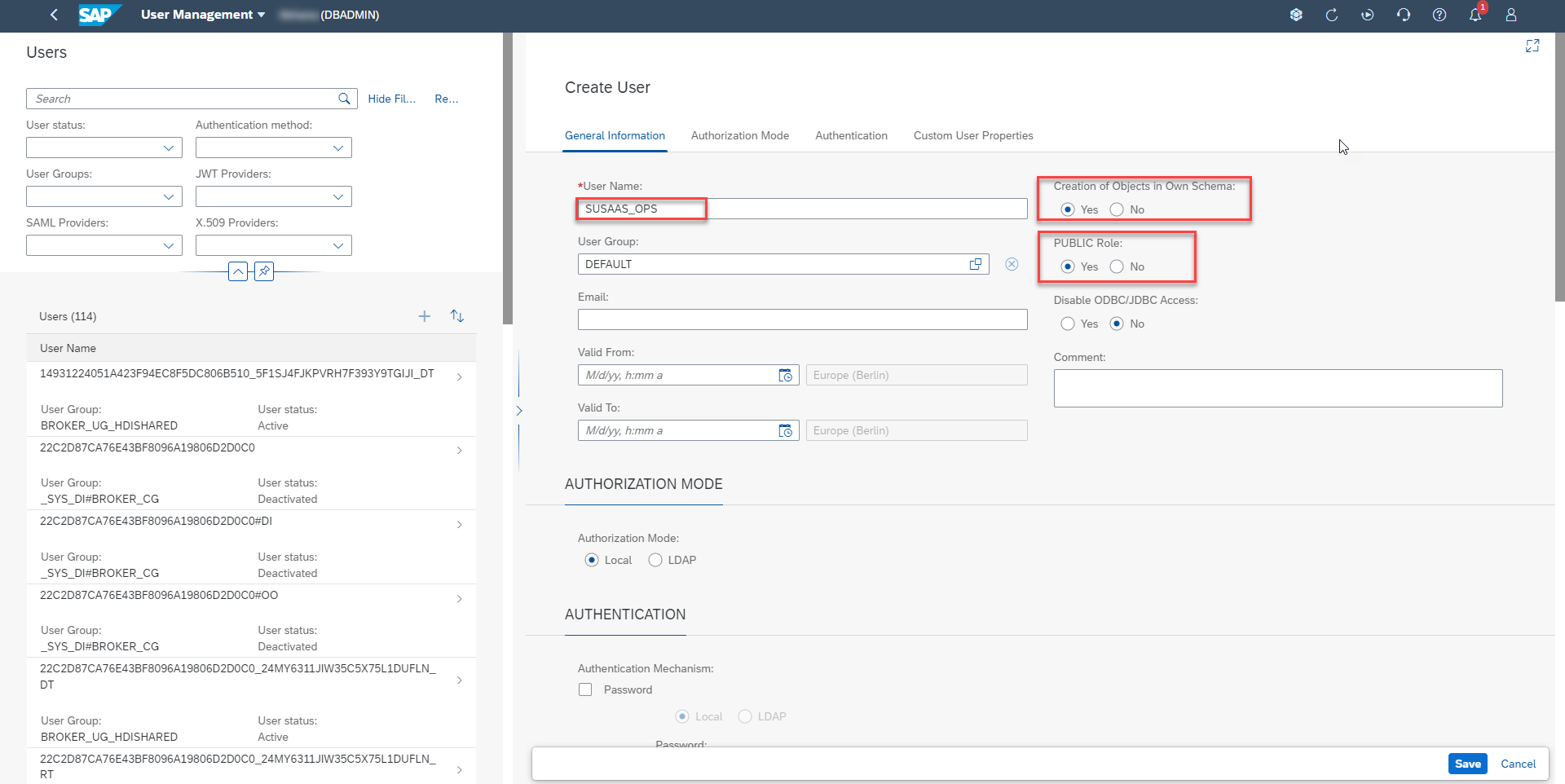The width and height of the screenshot is (1565, 784).
Task: Open the User Groups filter dropdown
Action: point(104,196)
